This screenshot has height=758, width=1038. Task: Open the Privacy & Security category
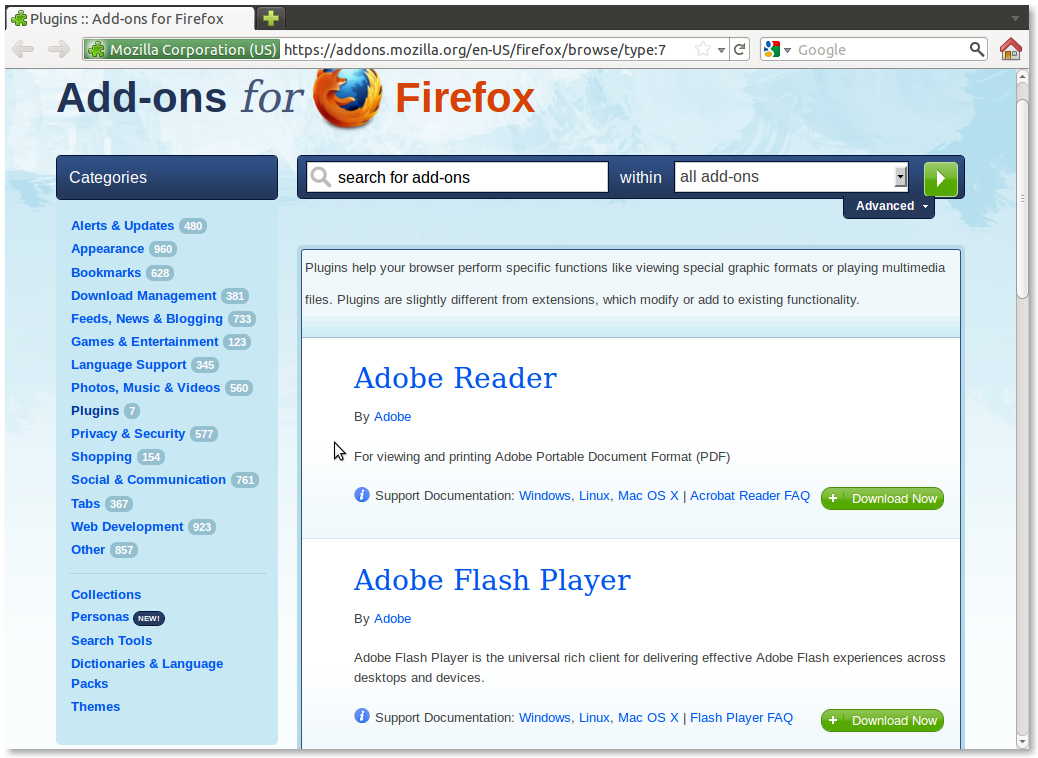[x=128, y=434]
